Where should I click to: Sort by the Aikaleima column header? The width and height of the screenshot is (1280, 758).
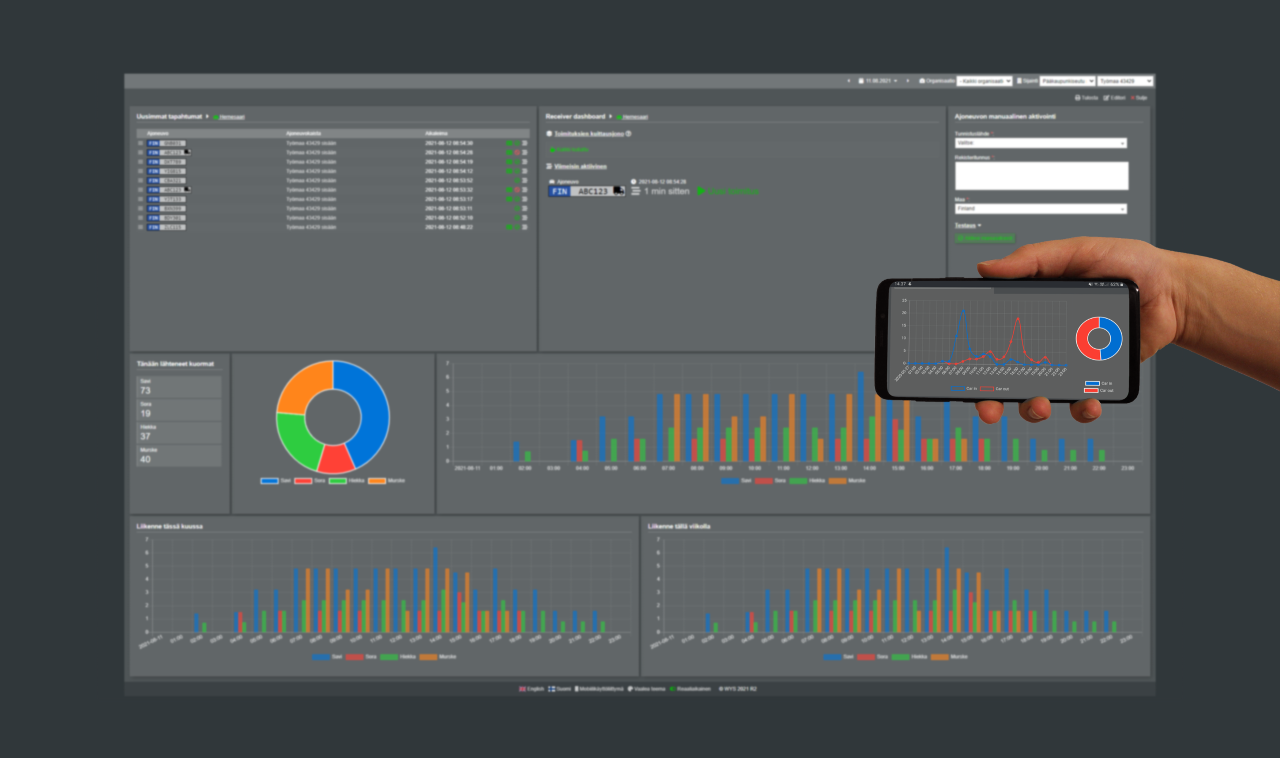tap(436, 133)
